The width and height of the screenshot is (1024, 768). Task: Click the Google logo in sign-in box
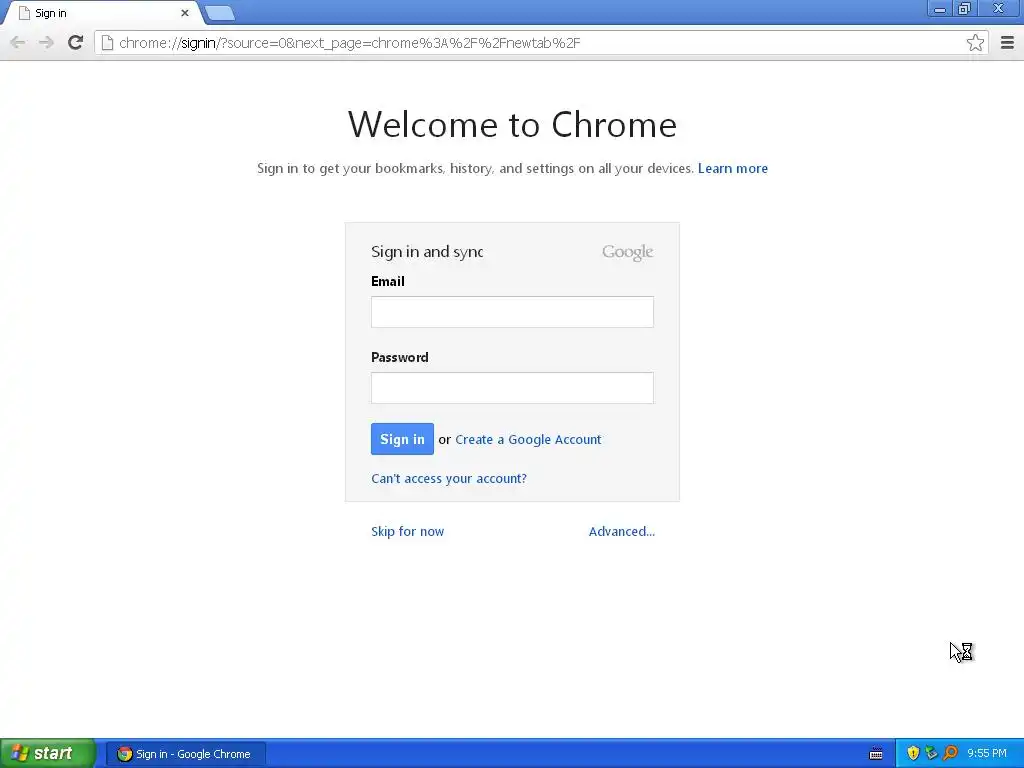[x=628, y=251]
